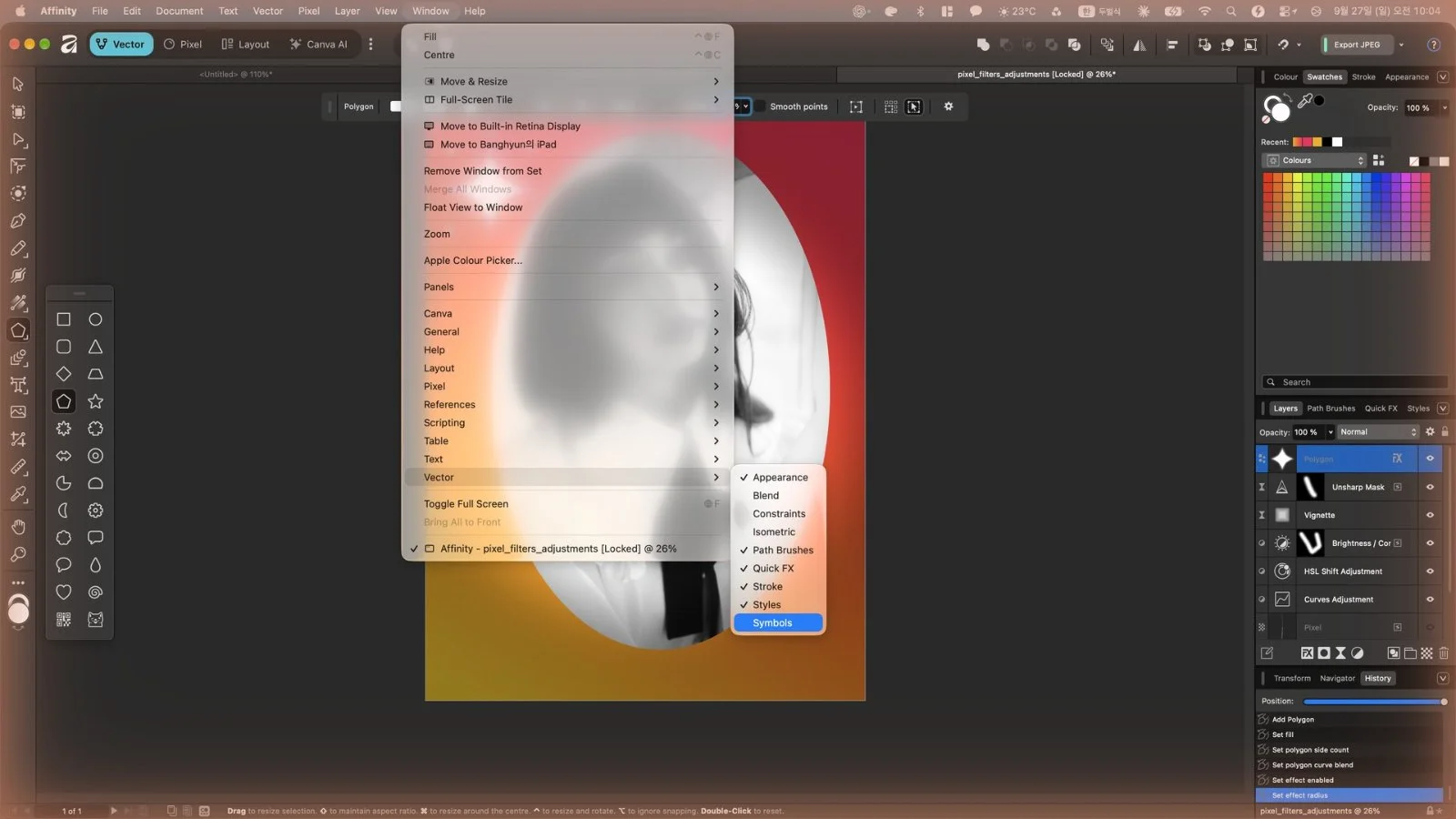Hide the Vignette layer

[1430, 515]
